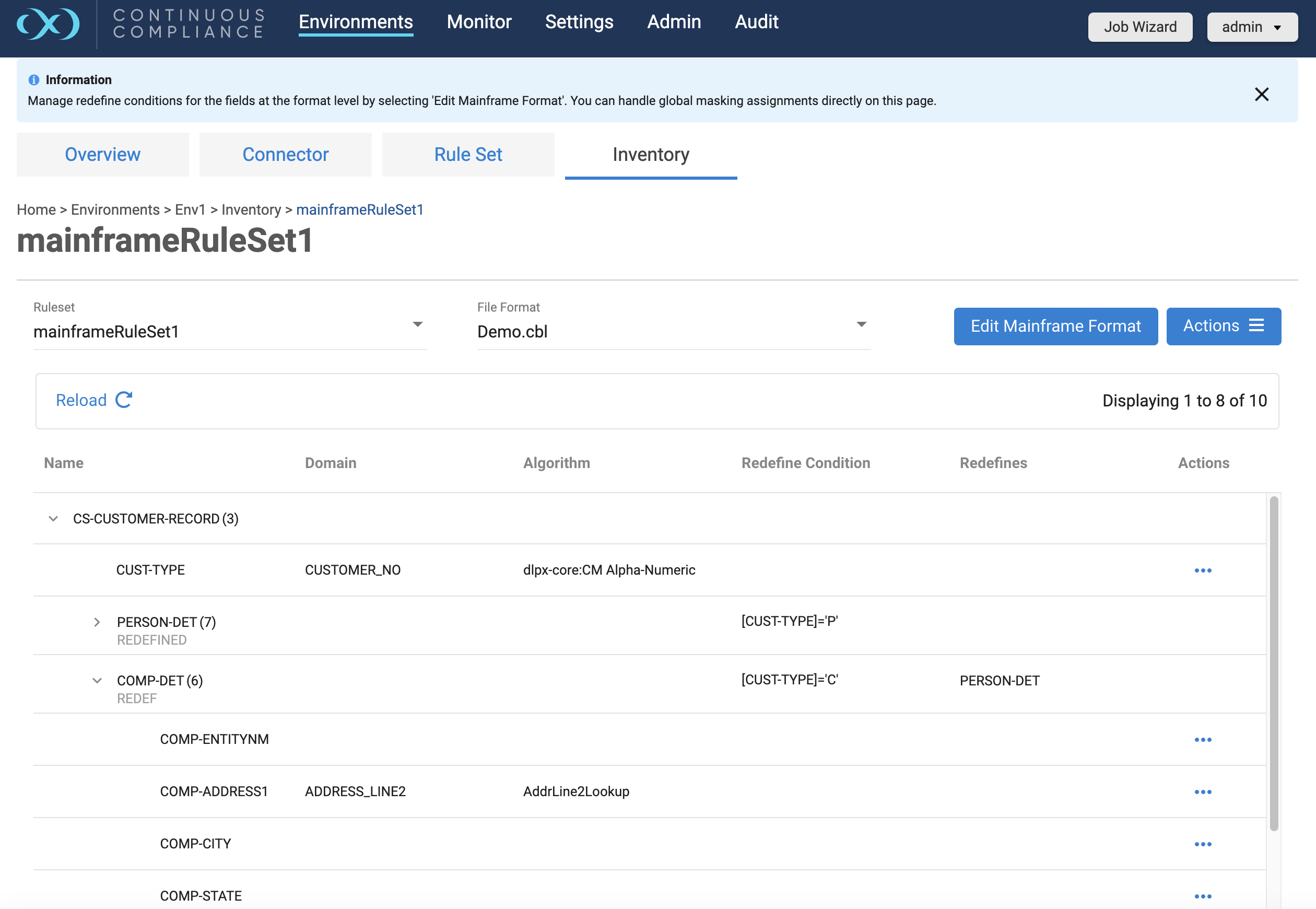Image resolution: width=1316 pixels, height=909 pixels.
Task: Click the Continuous Compliance logo icon
Action: (49, 24)
